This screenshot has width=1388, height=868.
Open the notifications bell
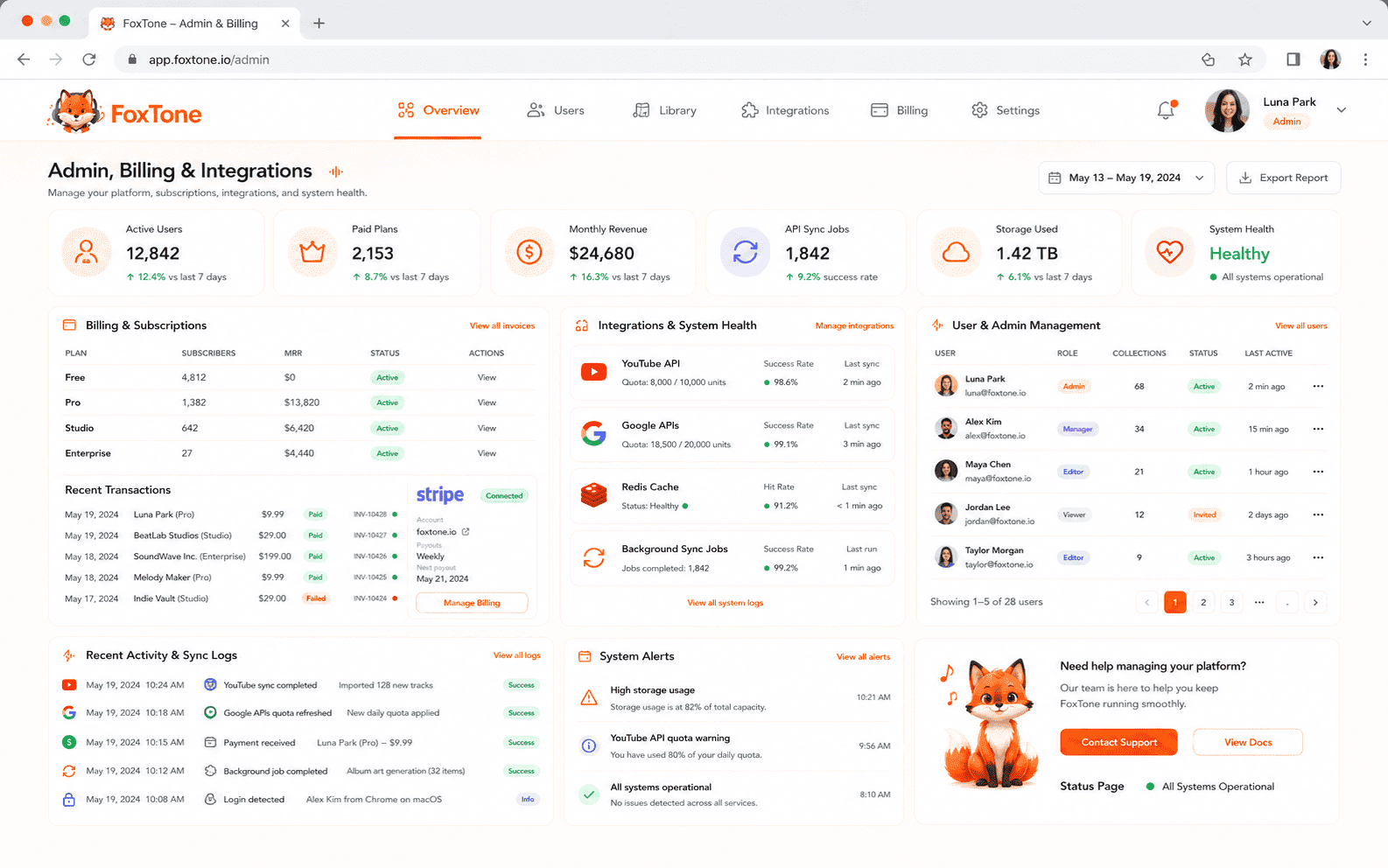tap(1166, 110)
